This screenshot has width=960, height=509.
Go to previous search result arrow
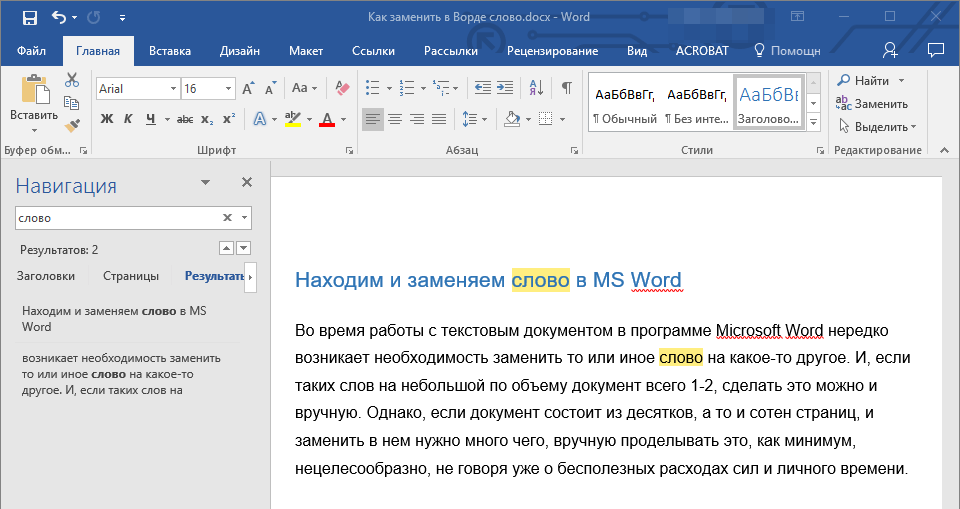point(227,248)
